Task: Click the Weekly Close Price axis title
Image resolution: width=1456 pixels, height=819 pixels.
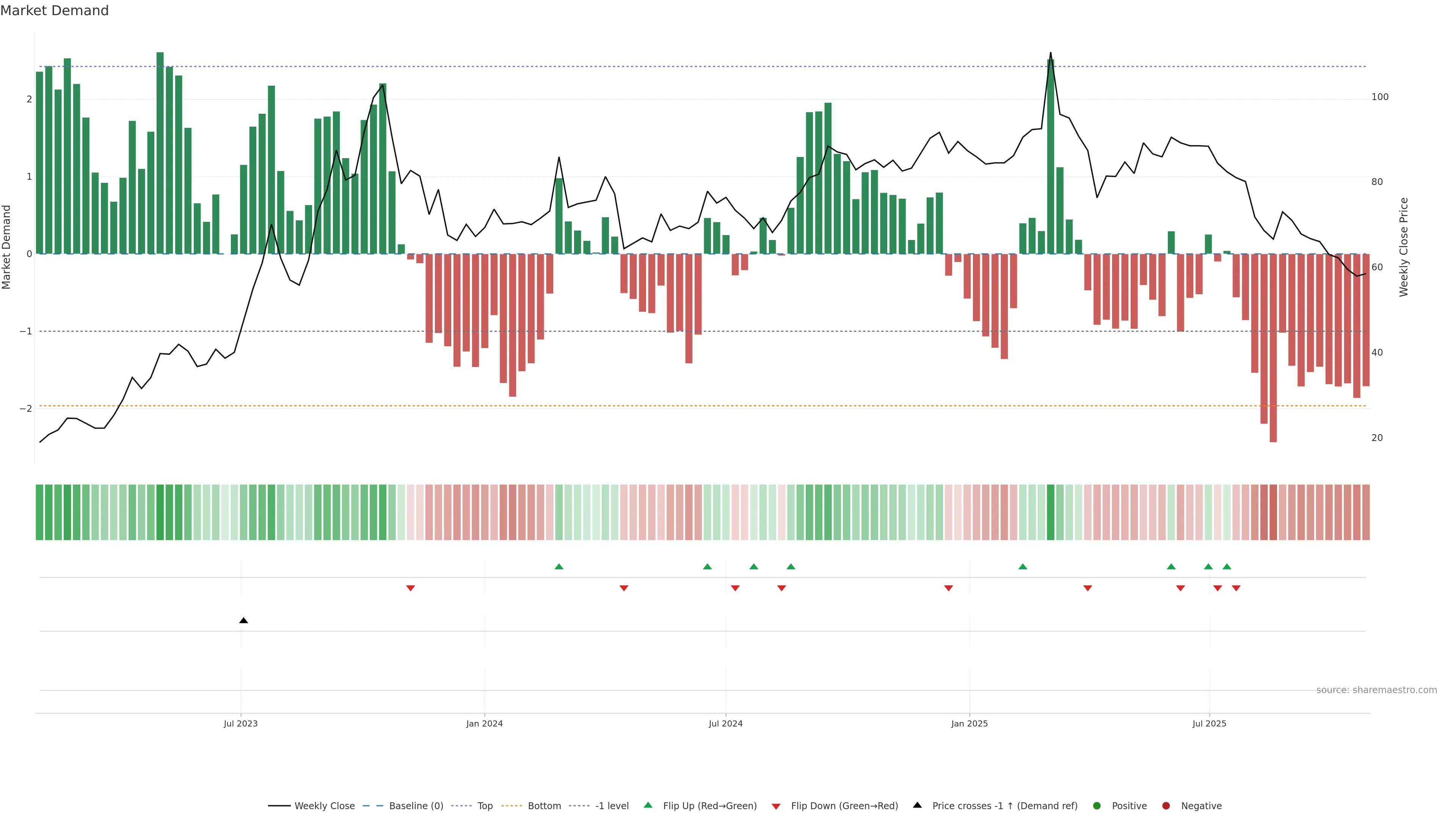Action: (1403, 247)
